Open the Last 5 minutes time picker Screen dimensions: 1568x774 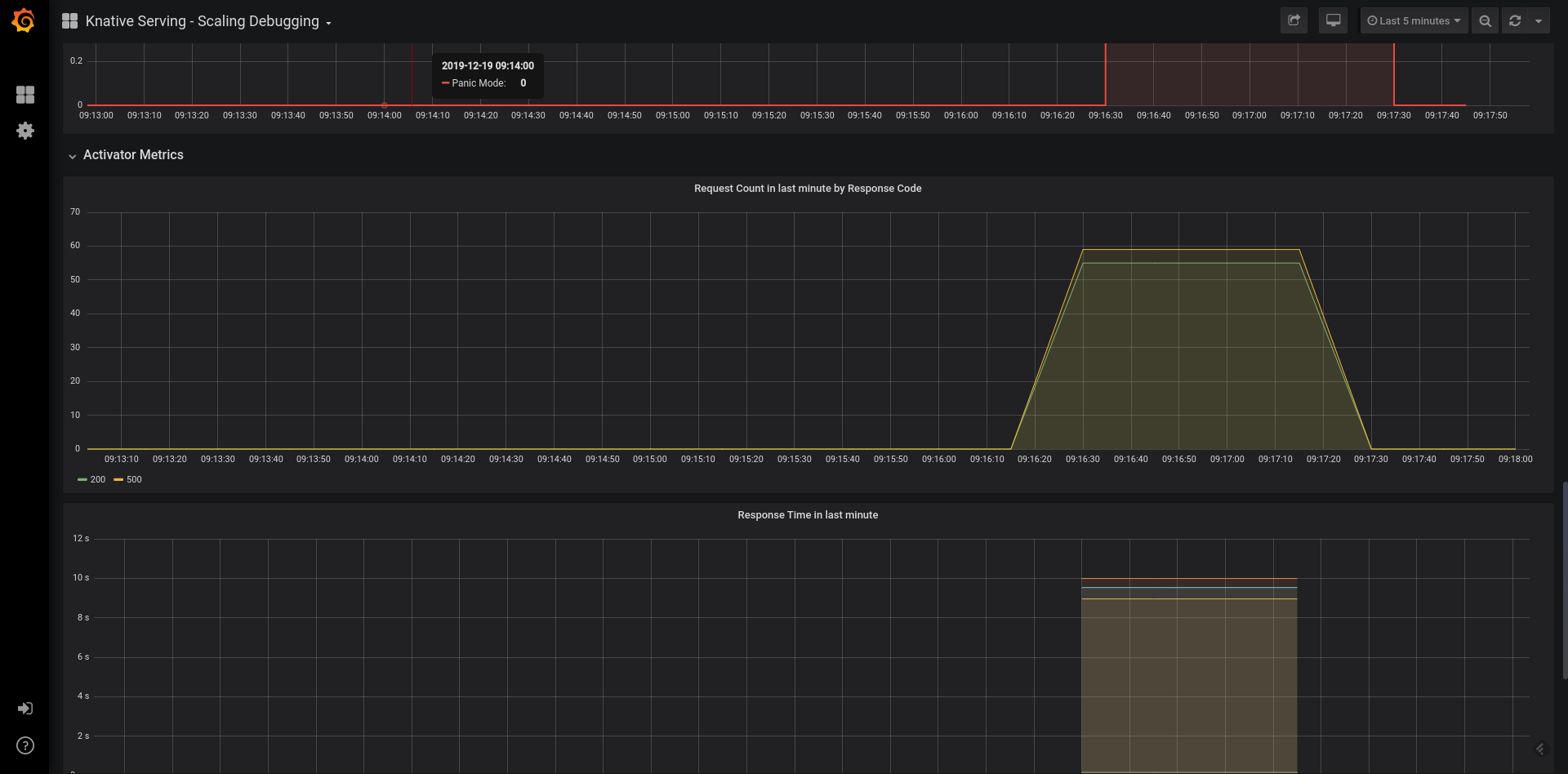1414,20
